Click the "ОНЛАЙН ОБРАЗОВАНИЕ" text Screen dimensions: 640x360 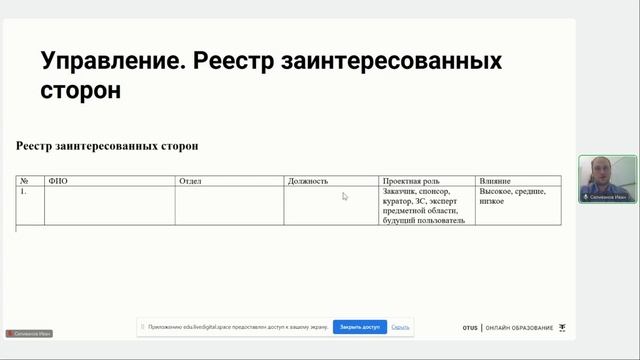[x=519, y=328]
